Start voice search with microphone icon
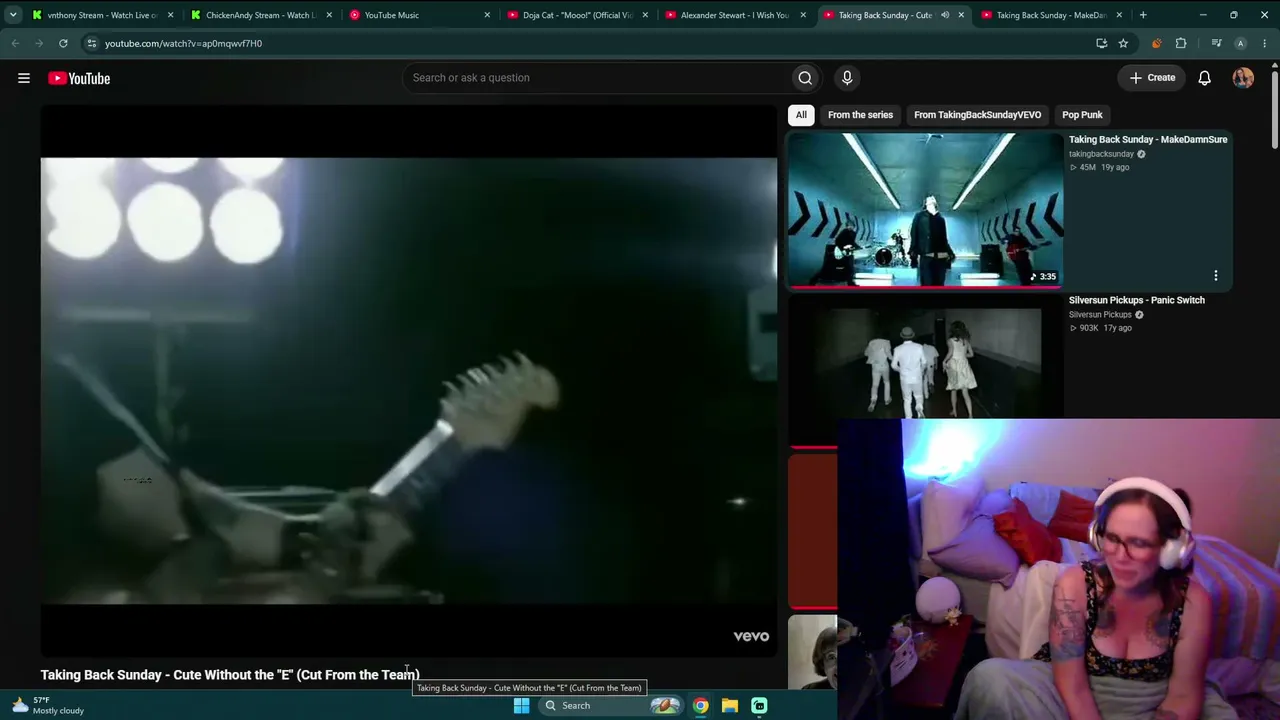Viewport: 1280px width, 720px height. pyautogui.click(x=847, y=78)
